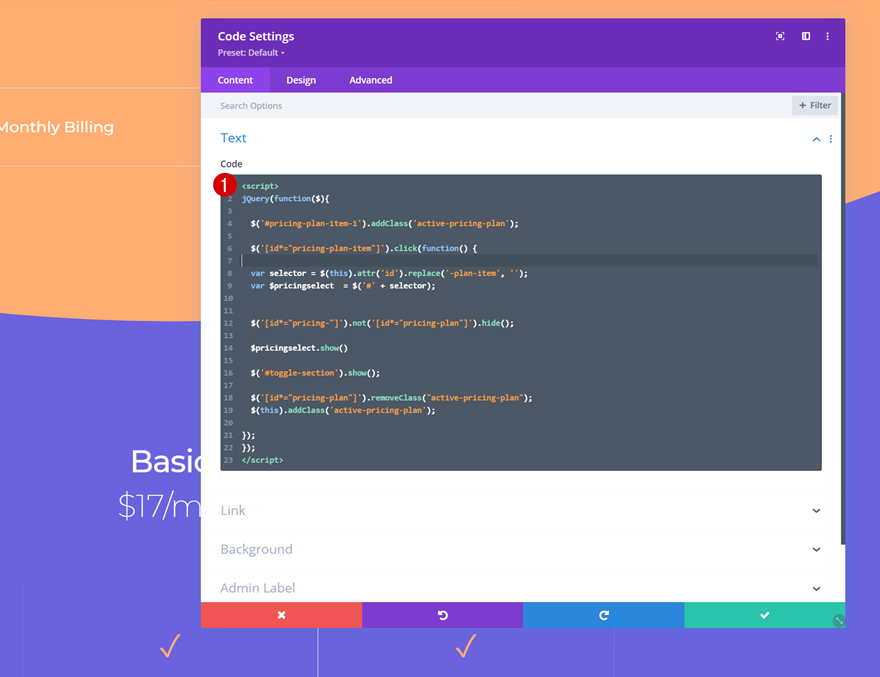Switch to the Design tab

click(x=301, y=80)
